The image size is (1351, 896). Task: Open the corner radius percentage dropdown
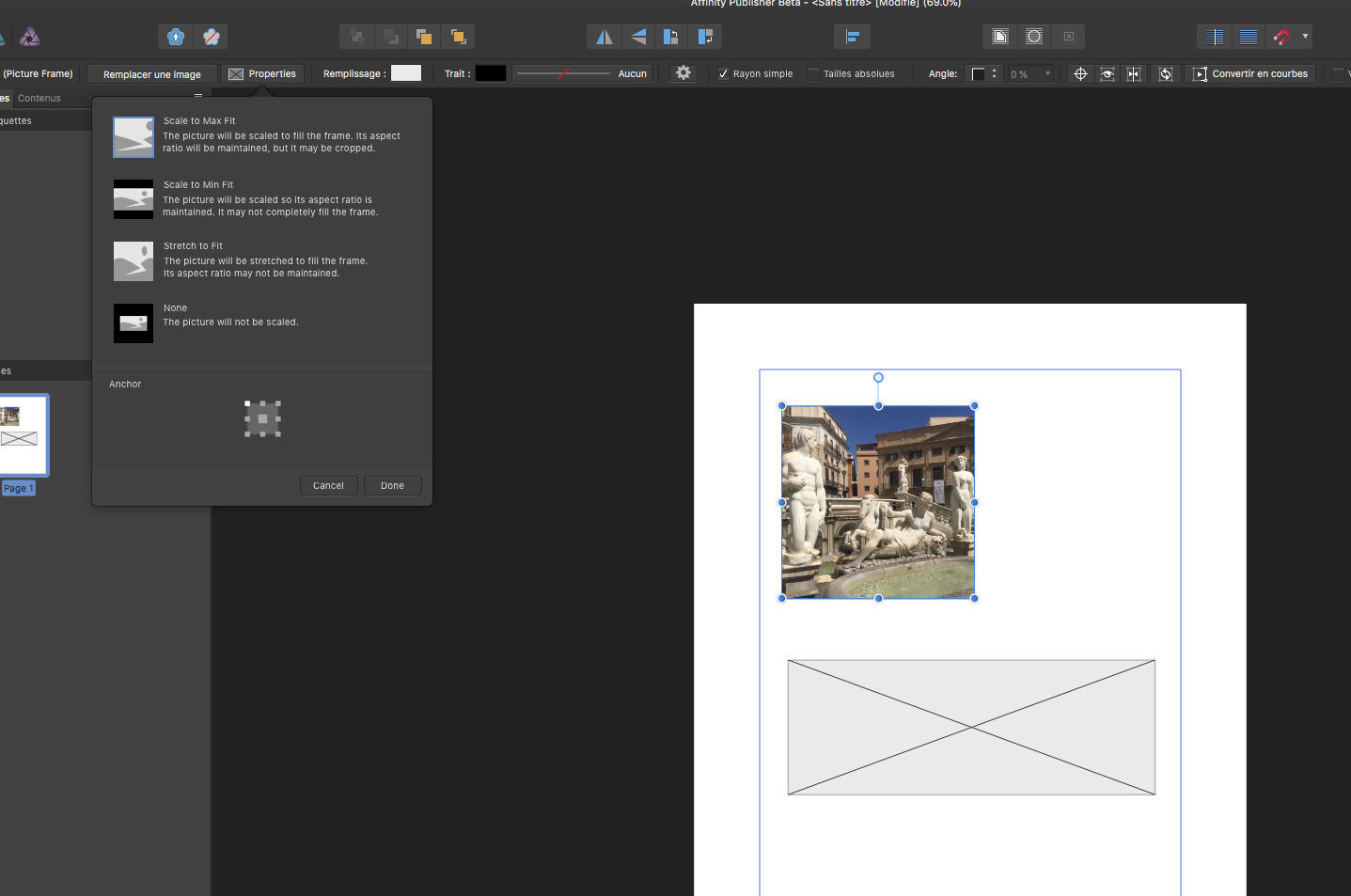[1047, 73]
